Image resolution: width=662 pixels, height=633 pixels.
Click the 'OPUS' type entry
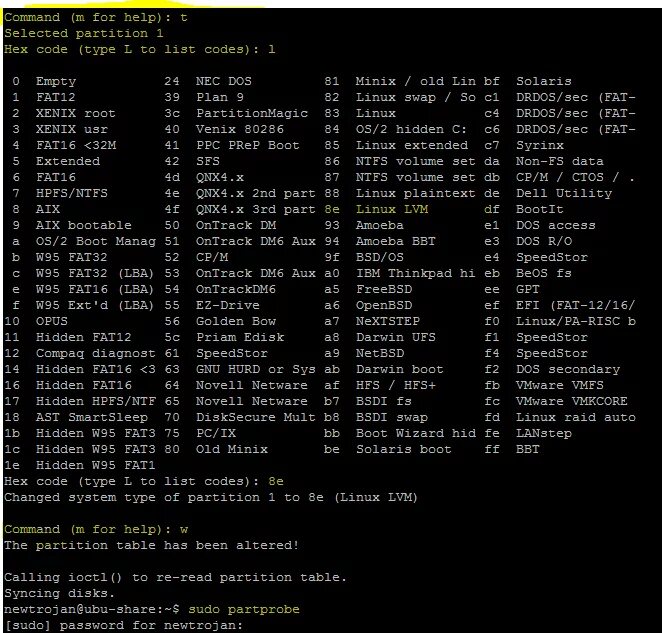click(x=52, y=321)
